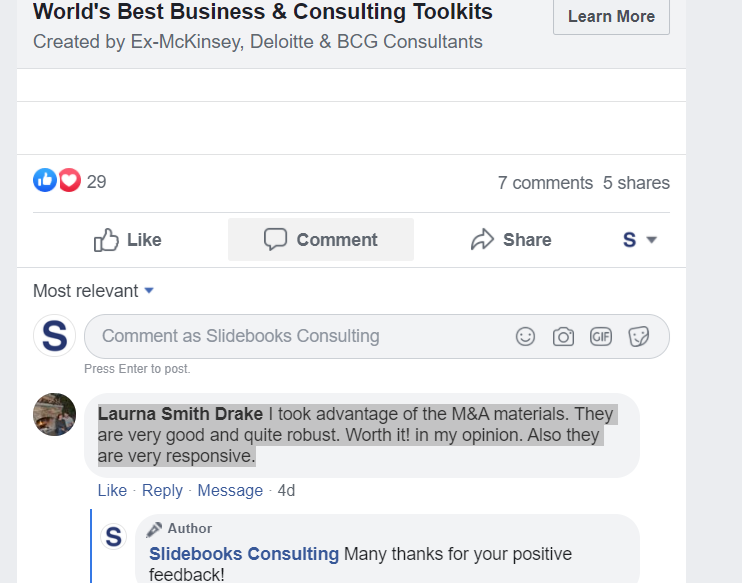
Task: View the 5 shares link
Action: [636, 183]
